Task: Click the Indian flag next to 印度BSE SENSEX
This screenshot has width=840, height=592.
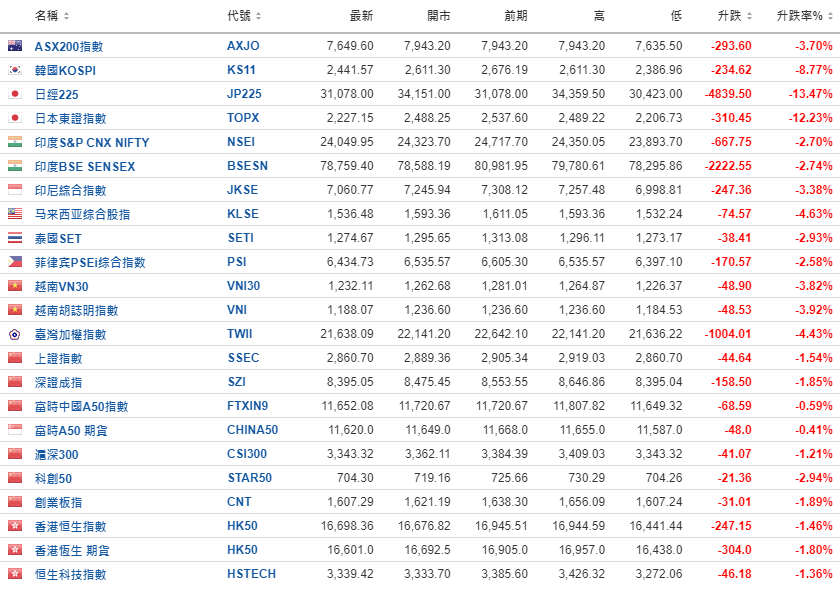Action: [x=15, y=166]
